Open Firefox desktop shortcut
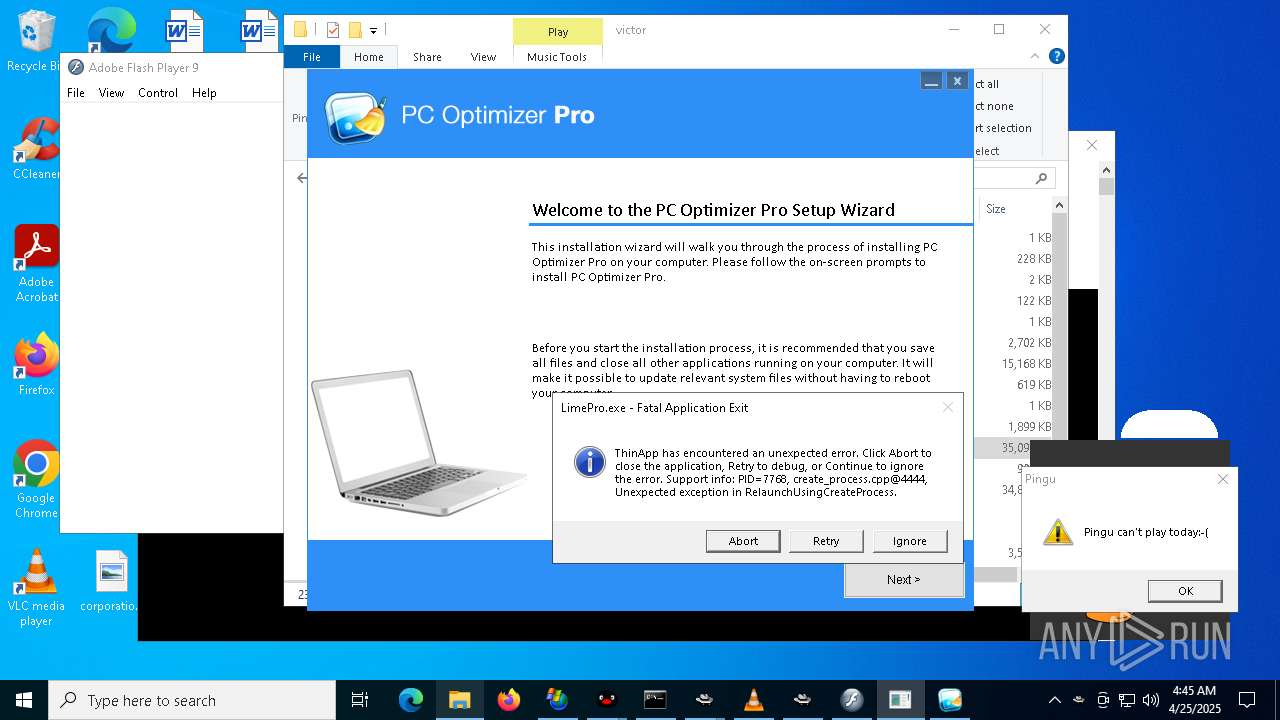Image resolution: width=1280 pixels, height=720 pixels. (x=37, y=364)
